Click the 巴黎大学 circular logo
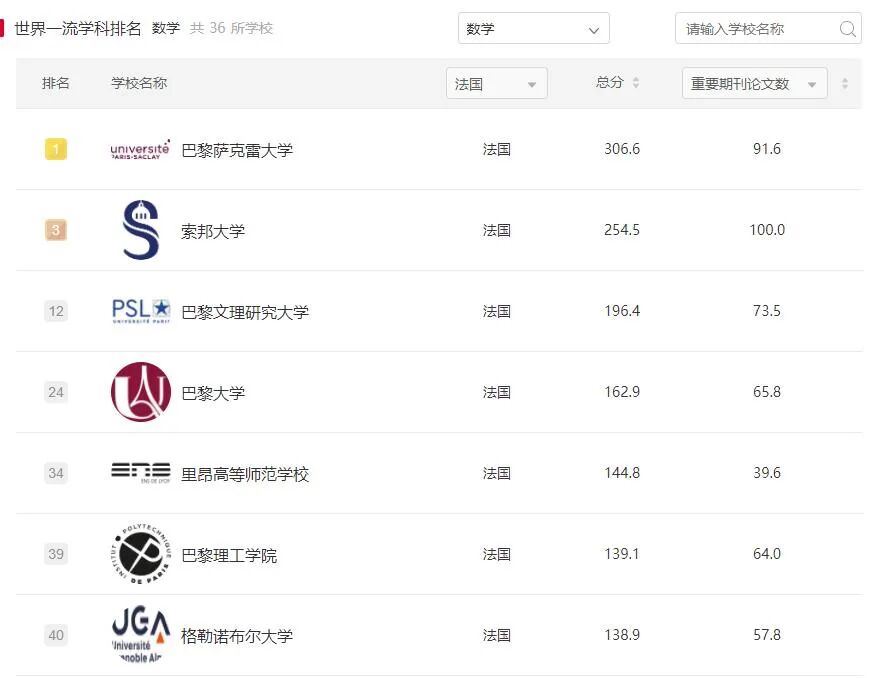Image resolution: width=878 pixels, height=678 pixels. pos(139,392)
